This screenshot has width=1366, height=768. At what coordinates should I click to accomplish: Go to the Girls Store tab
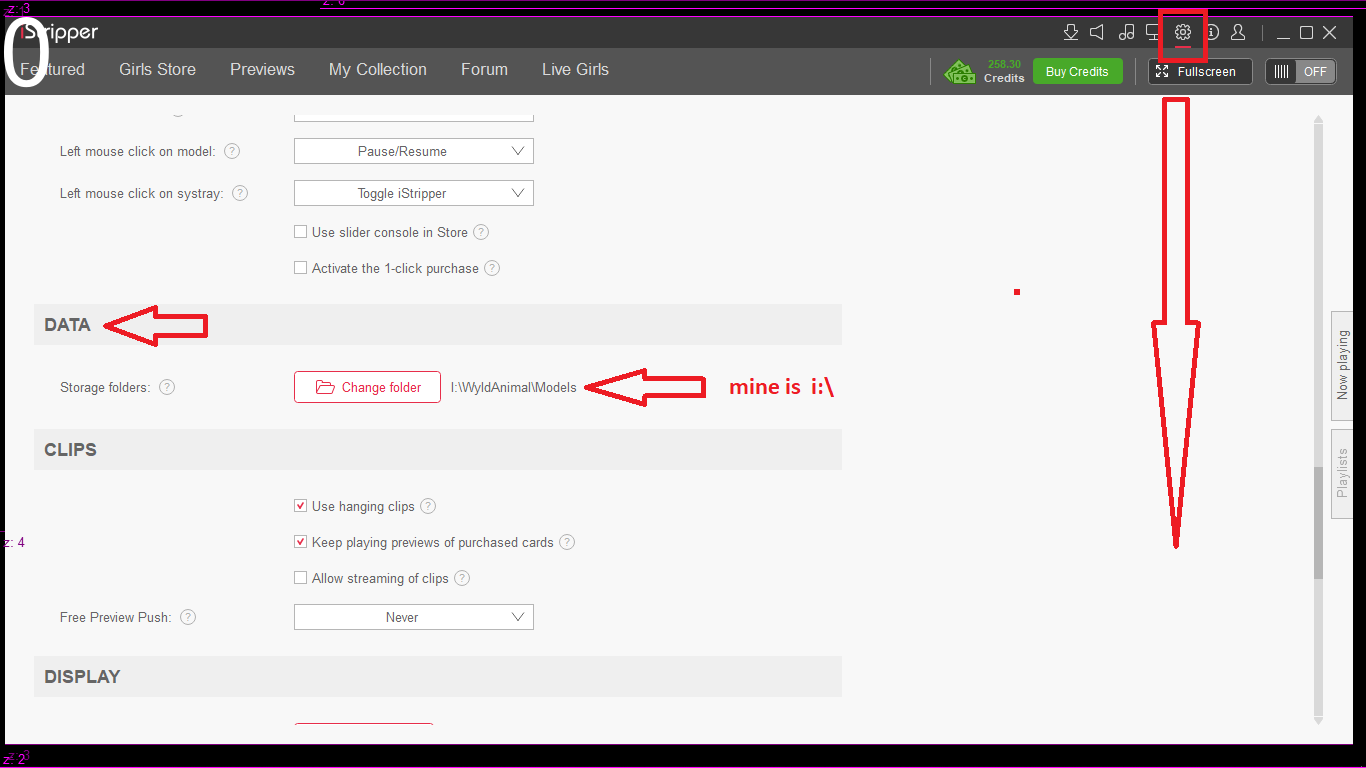(157, 69)
